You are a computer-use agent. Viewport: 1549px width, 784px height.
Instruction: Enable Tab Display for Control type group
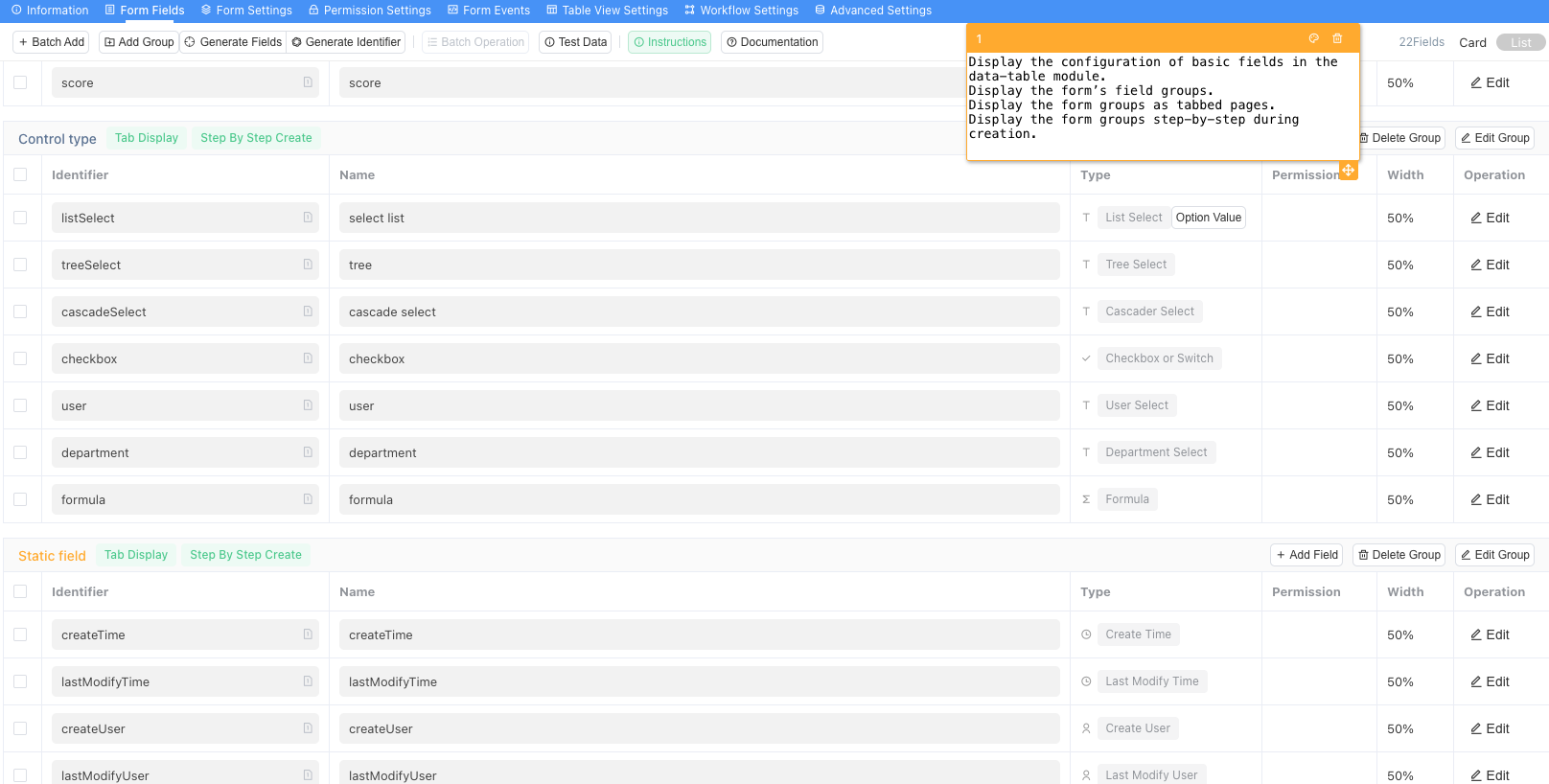point(147,138)
